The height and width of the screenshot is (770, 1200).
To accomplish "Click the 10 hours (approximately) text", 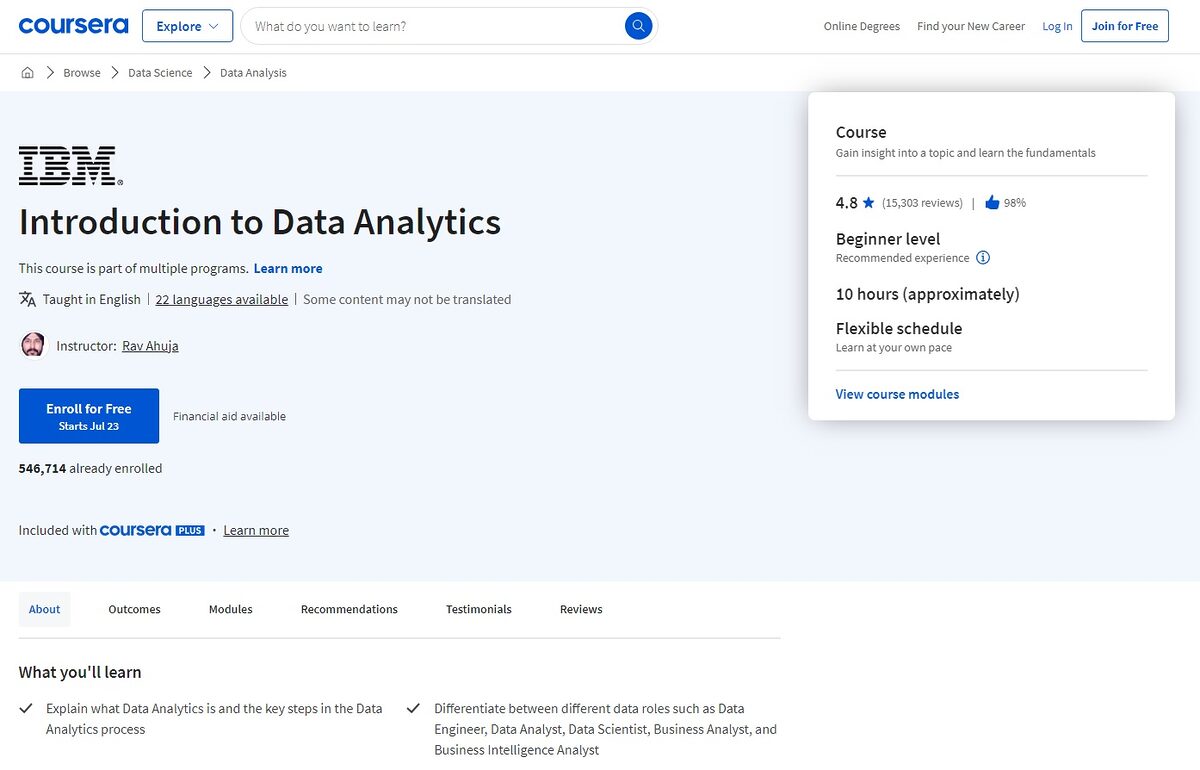I will point(928,294).
